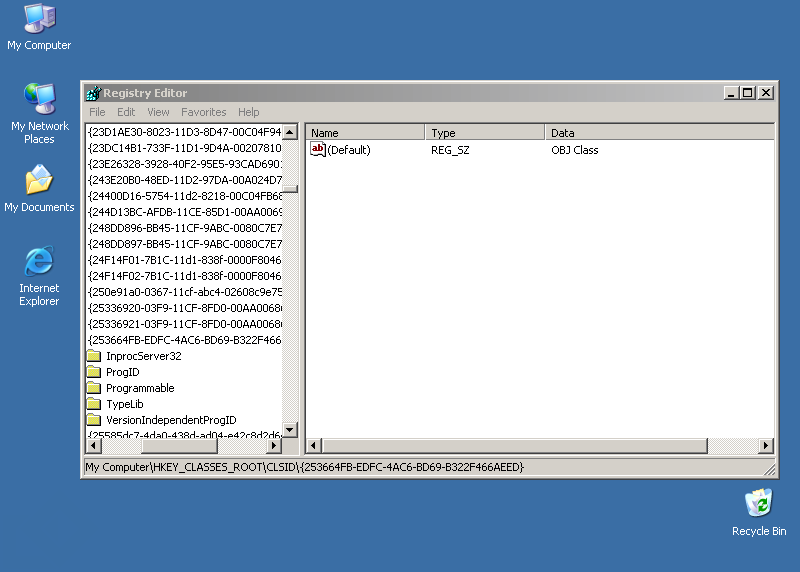Select key {24F14F02-7B1C-11d1-838f-0000F8046
Screen dimensions: 800x572
[184, 276]
